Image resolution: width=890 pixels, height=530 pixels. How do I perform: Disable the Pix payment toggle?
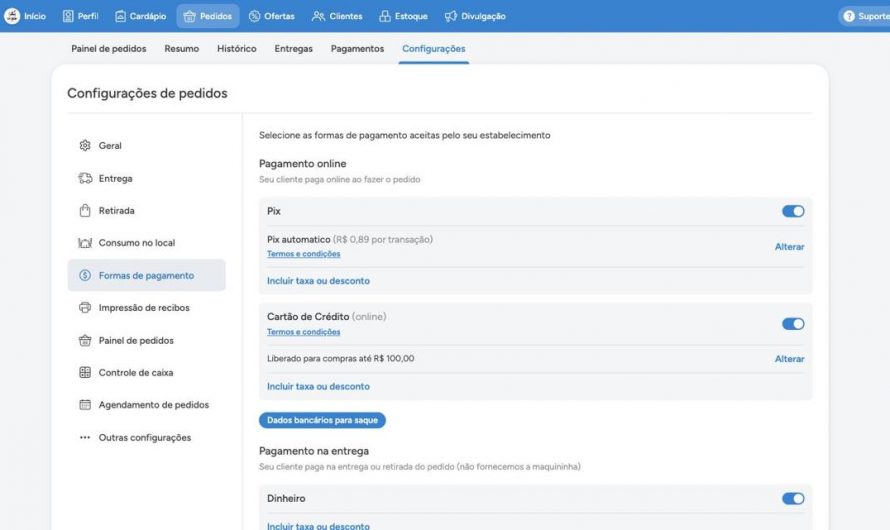tap(793, 211)
